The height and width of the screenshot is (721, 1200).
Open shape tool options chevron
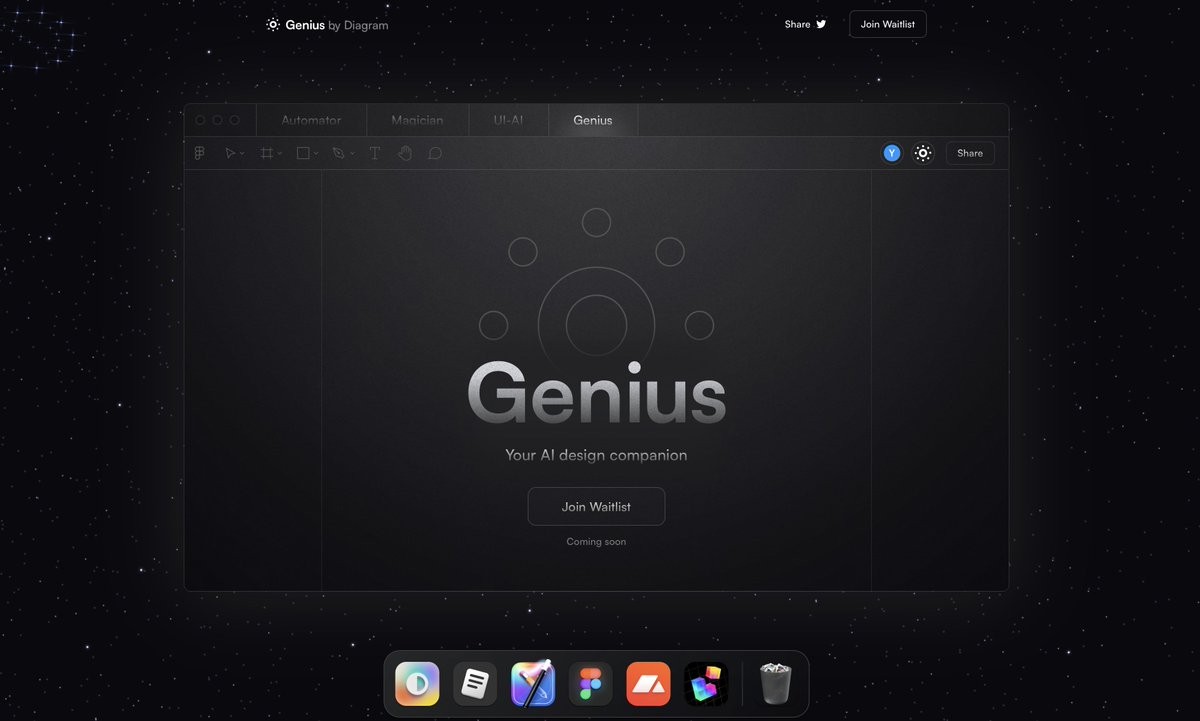coord(316,154)
